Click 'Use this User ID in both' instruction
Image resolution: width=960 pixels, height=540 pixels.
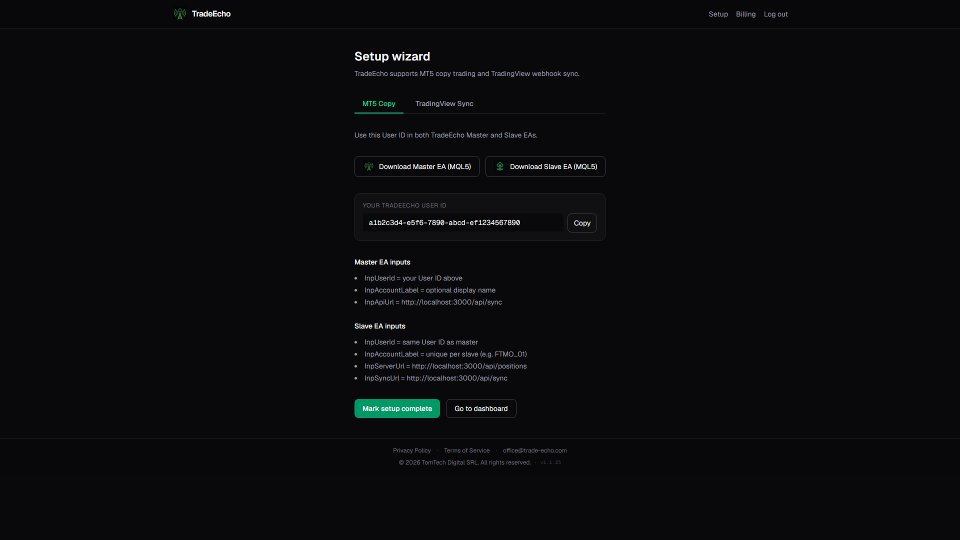click(x=446, y=135)
